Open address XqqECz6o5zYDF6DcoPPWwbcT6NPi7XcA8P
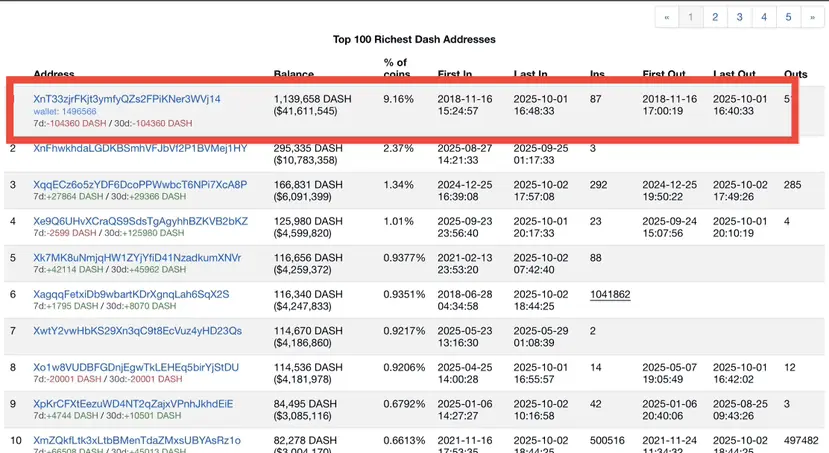Viewport: 829px width, 453px height. tap(140, 184)
